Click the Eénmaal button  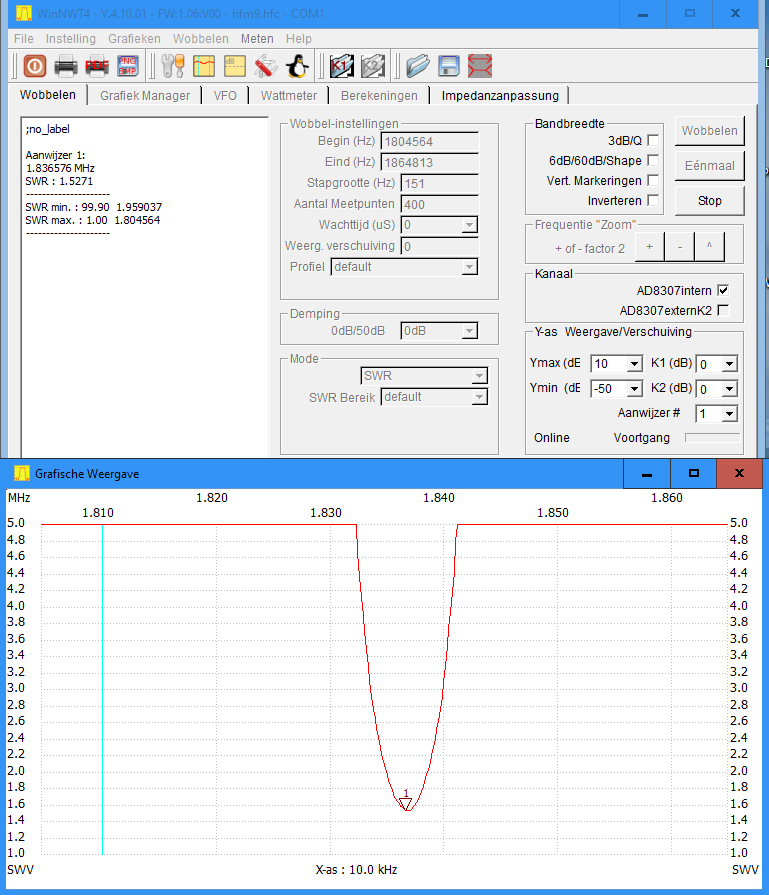coord(710,166)
